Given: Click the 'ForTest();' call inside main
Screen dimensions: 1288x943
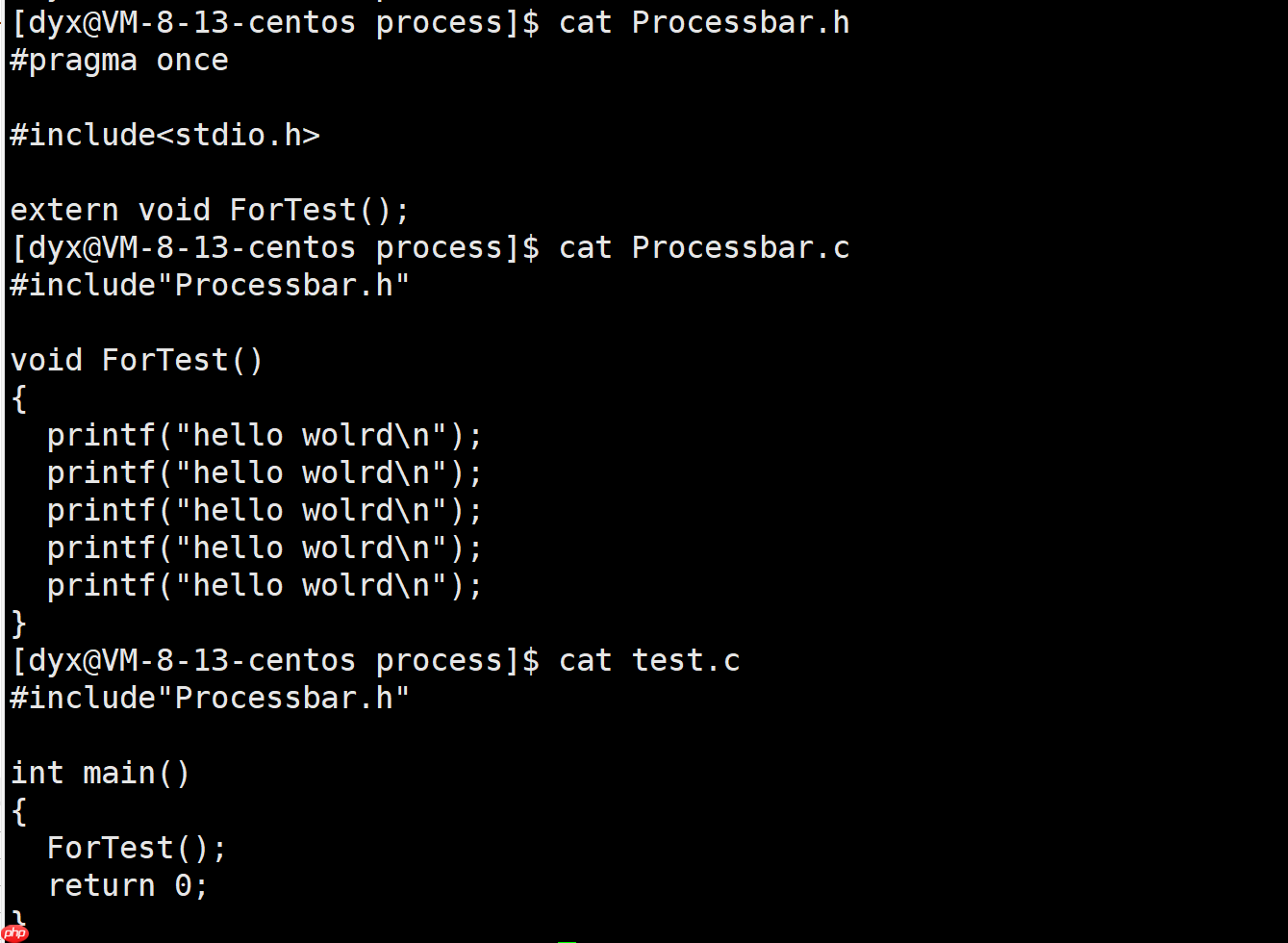Looking at the screenshot, I should pyautogui.click(x=137, y=848).
